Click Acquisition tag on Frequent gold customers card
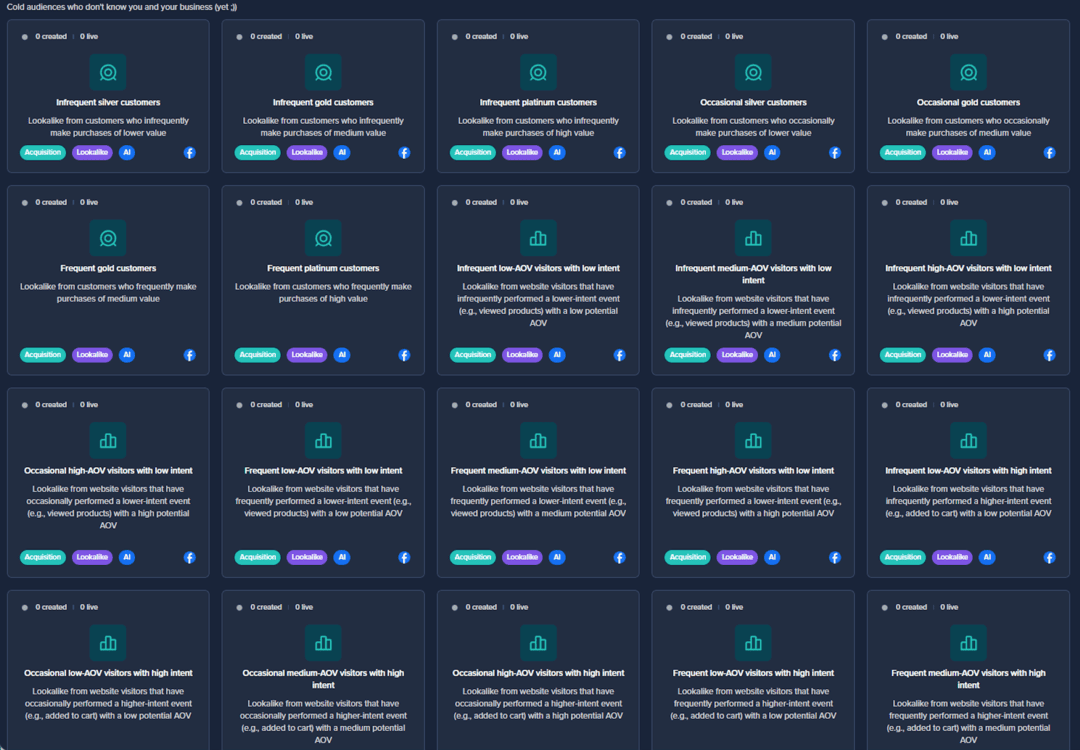Viewport: 1080px width, 750px height. point(43,355)
